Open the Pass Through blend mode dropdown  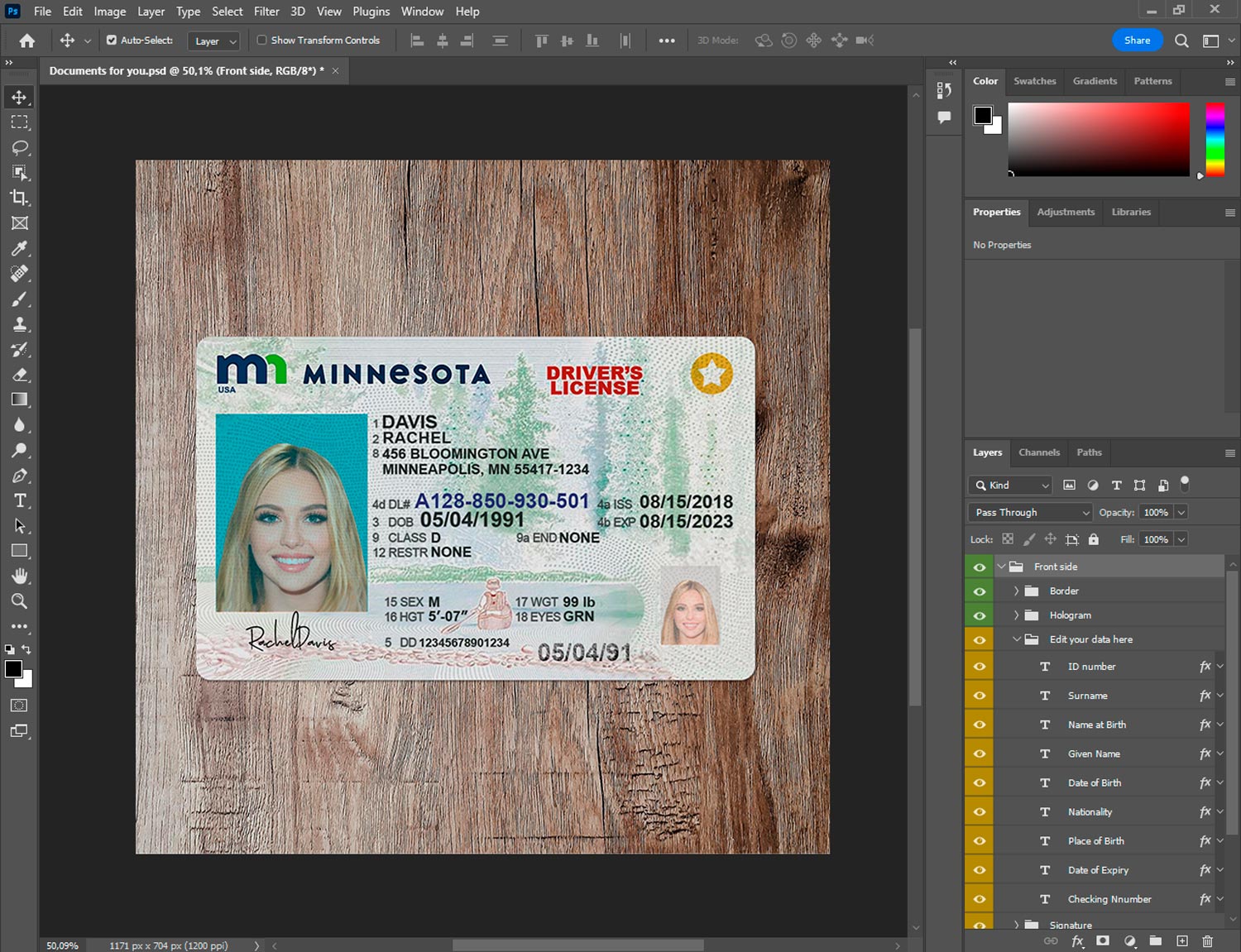click(1031, 513)
